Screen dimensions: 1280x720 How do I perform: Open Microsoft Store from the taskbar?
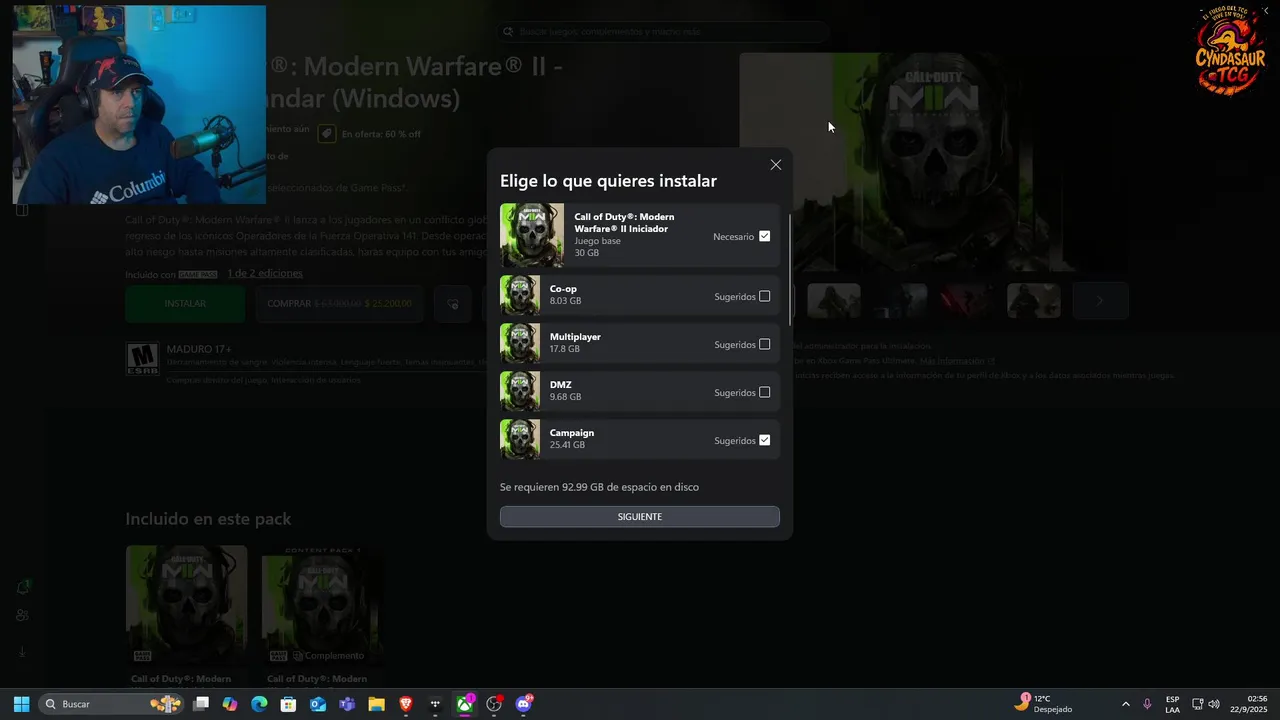click(288, 704)
